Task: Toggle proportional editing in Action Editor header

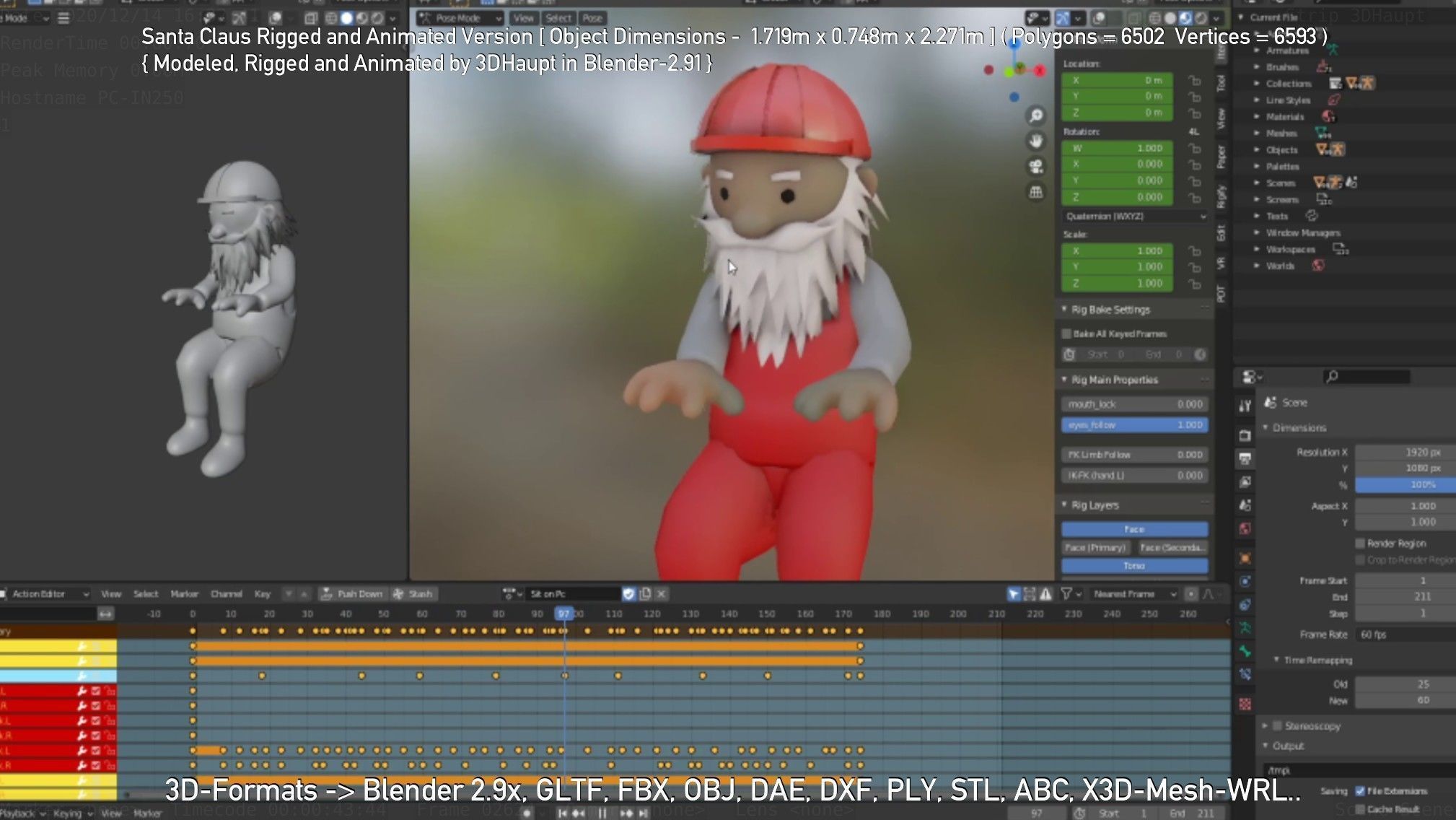Action: 1191,593
